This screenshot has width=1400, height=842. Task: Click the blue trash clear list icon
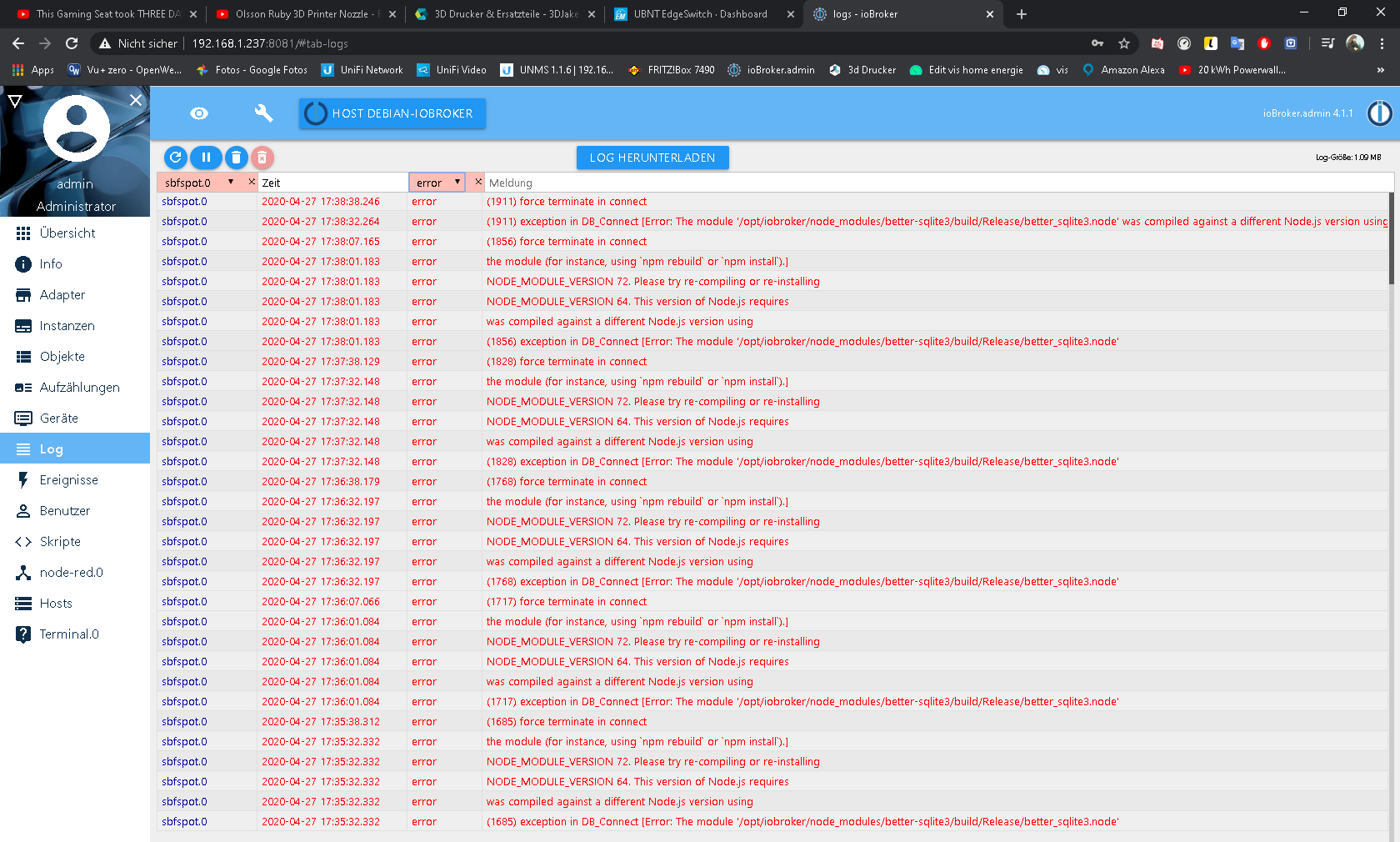point(237,157)
